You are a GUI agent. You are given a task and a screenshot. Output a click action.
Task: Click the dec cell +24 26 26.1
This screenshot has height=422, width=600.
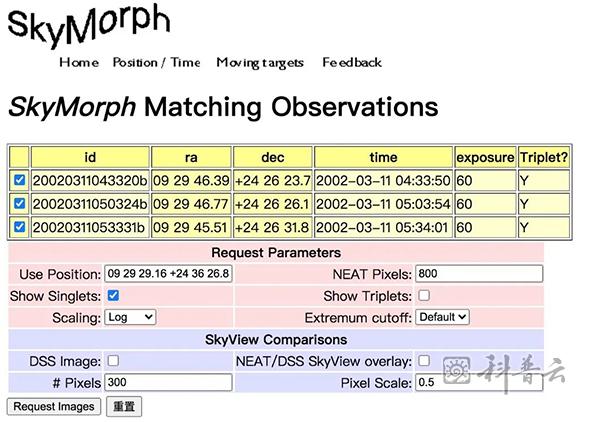(x=273, y=204)
